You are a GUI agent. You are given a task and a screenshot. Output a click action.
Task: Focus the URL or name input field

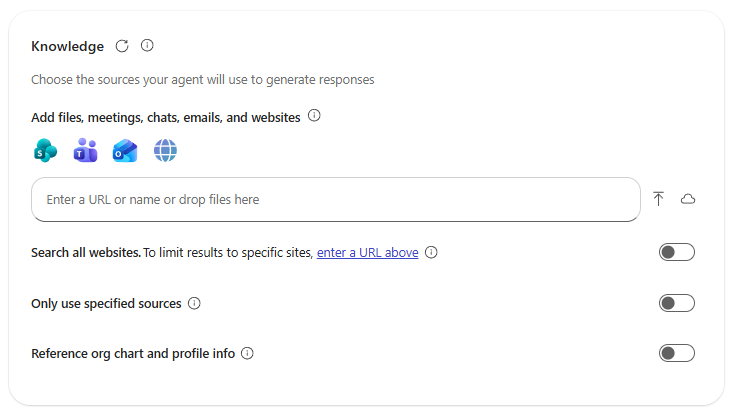(x=335, y=200)
